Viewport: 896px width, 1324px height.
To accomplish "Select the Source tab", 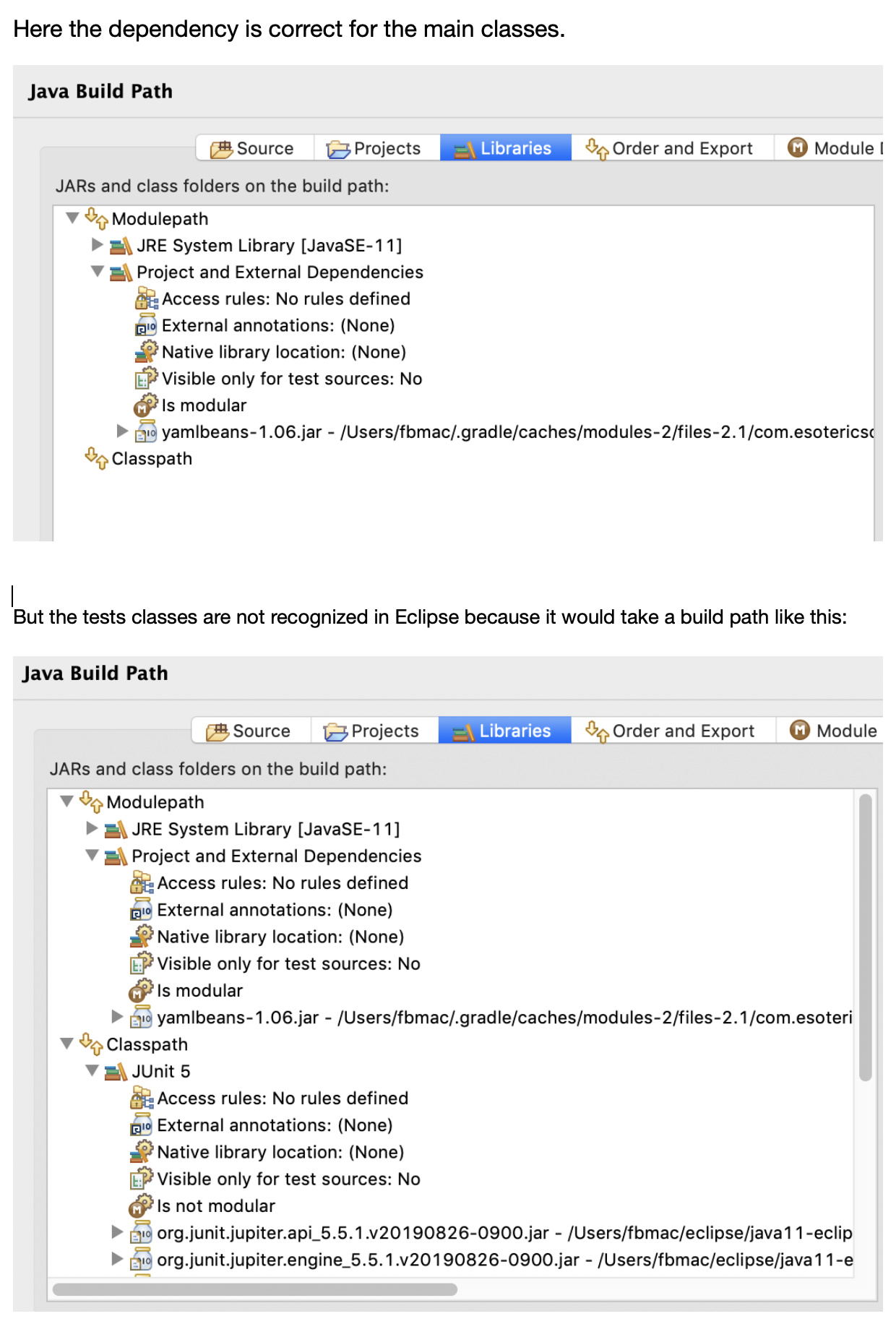I will pos(253,148).
